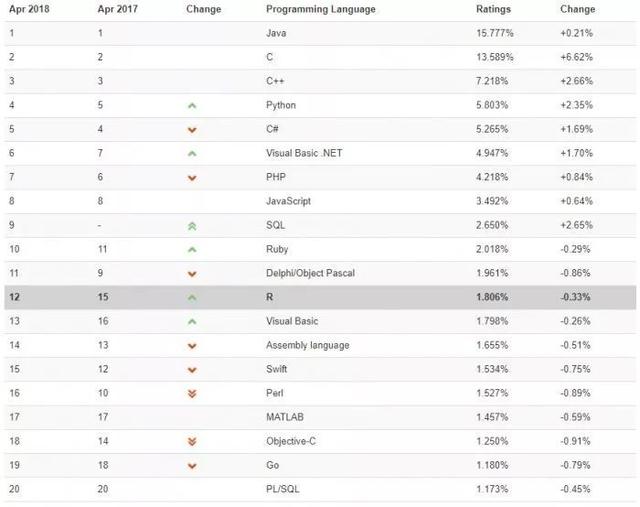Select the Java language name
This screenshot has width=640, height=507.
(x=276, y=33)
